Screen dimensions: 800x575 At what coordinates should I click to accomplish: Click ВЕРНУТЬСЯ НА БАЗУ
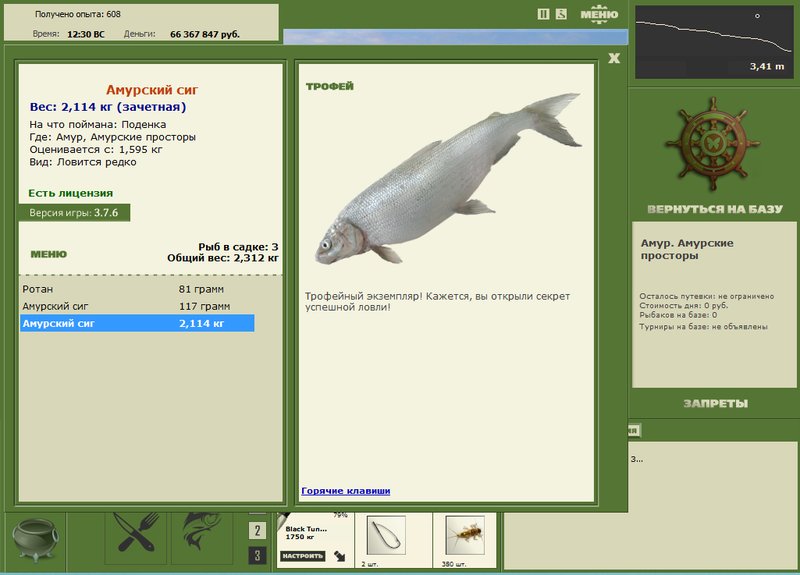tap(714, 209)
